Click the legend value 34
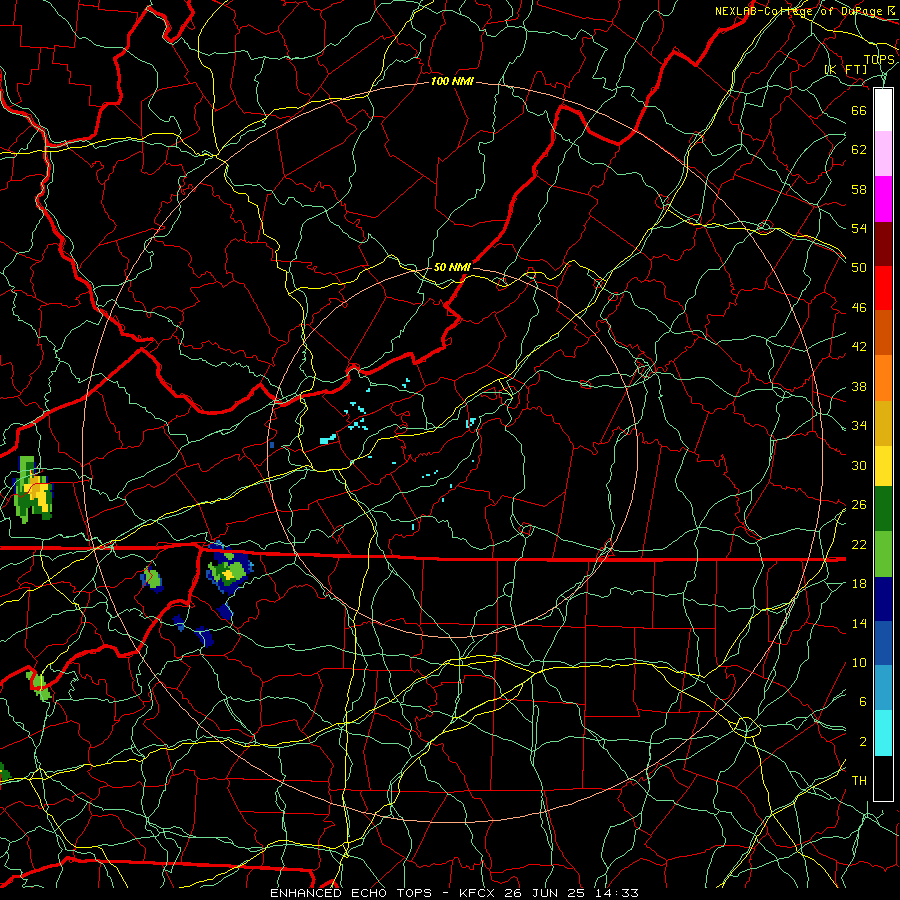 pos(859,425)
